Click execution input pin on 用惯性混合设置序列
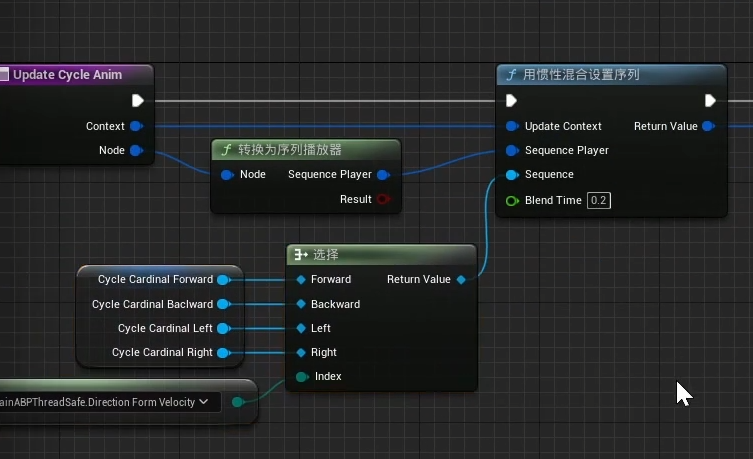Viewport: 753px width, 459px height. point(511,100)
